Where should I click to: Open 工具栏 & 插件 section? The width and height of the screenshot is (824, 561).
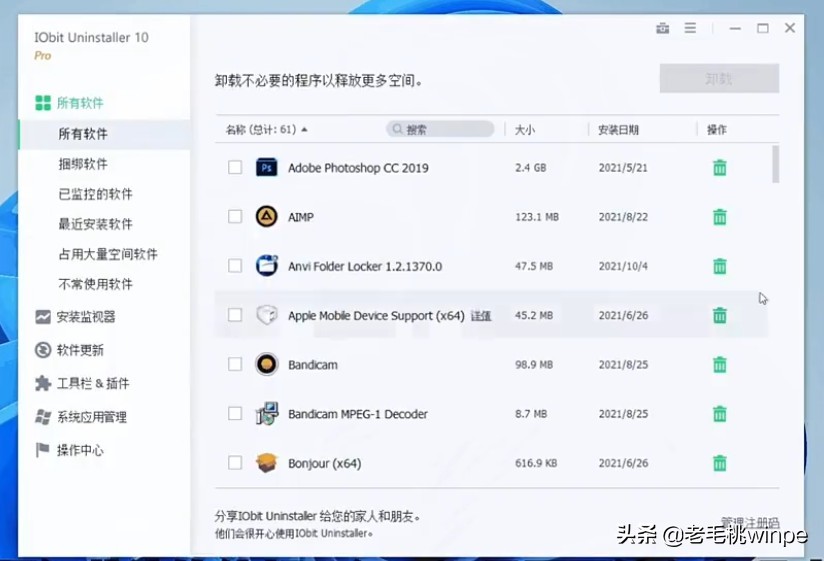(93, 383)
